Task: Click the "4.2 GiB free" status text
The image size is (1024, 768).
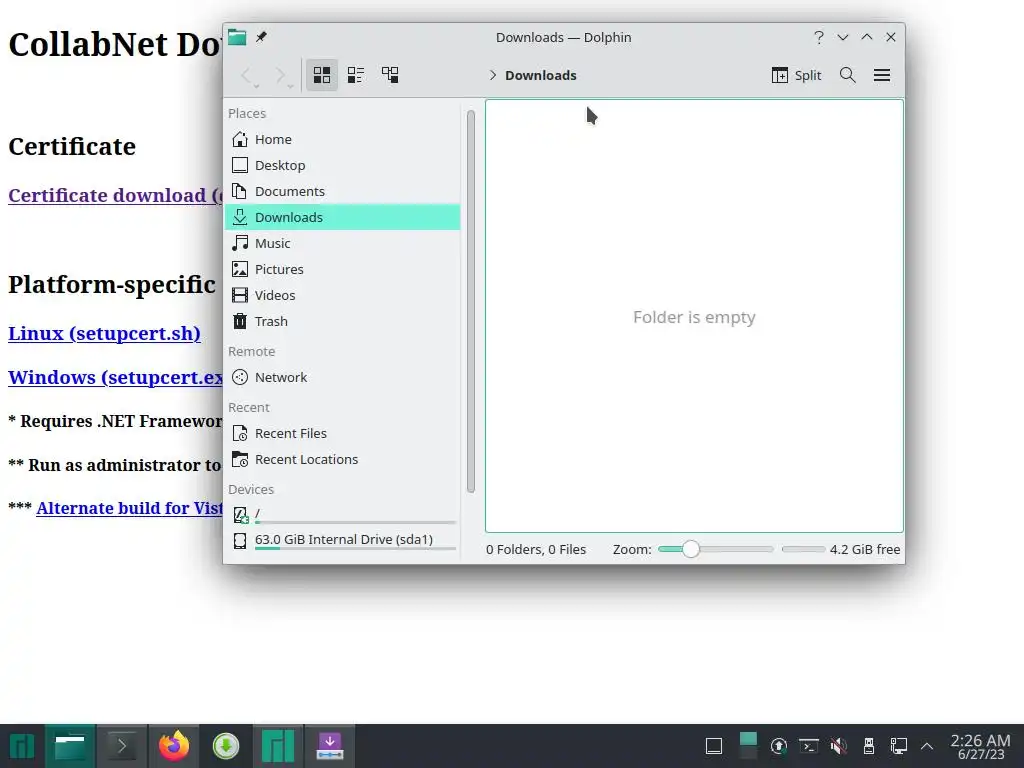Action: pos(865,550)
